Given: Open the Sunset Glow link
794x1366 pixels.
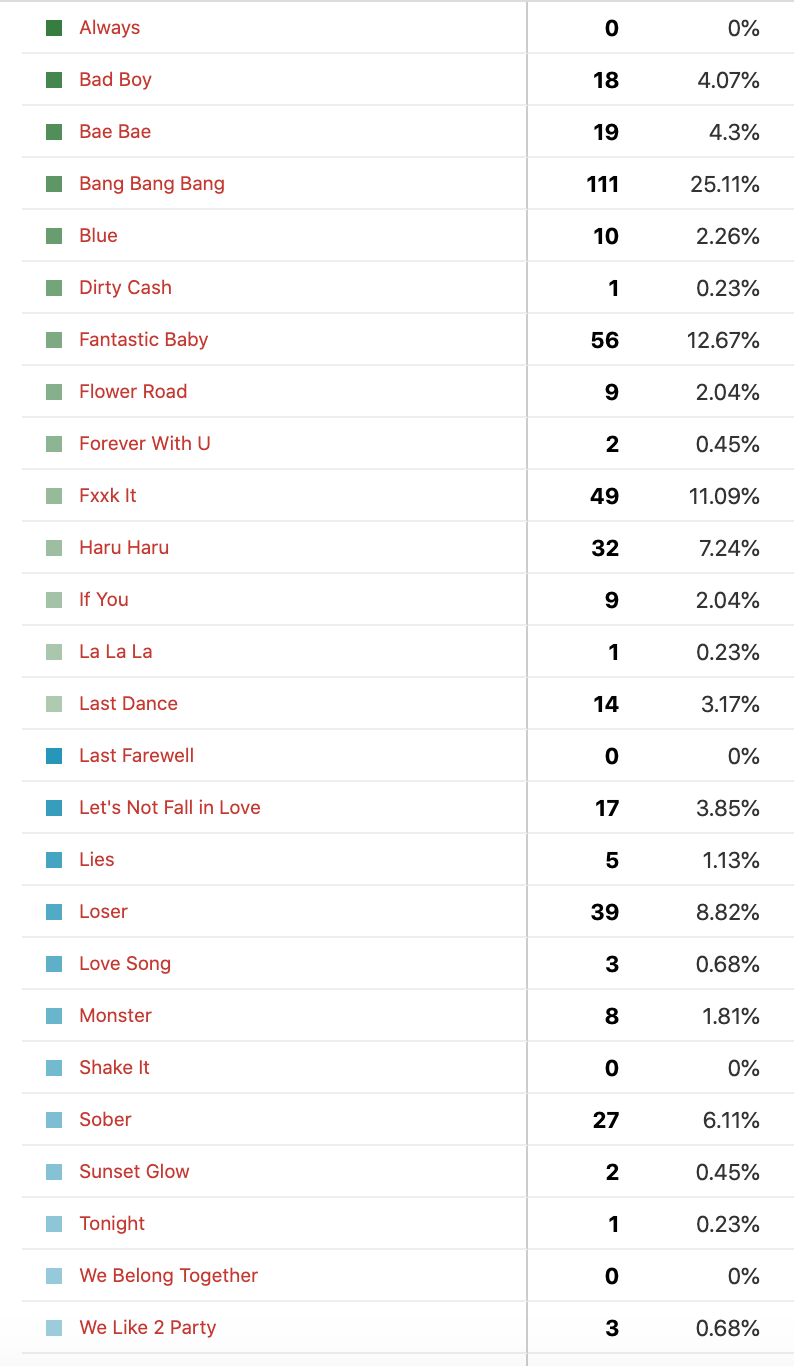Looking at the screenshot, I should [x=135, y=1172].
